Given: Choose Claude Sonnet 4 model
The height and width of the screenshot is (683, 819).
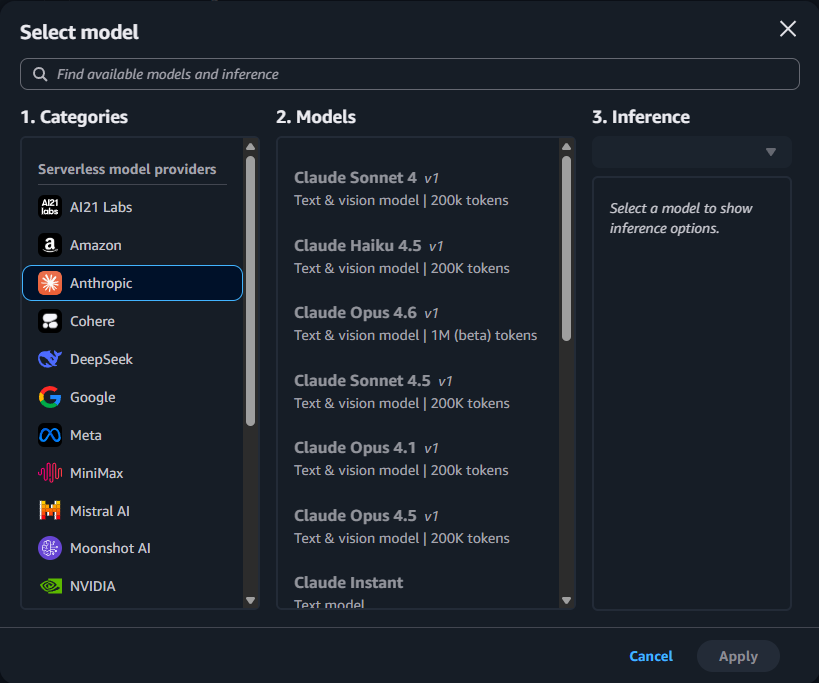Looking at the screenshot, I should click(400, 188).
